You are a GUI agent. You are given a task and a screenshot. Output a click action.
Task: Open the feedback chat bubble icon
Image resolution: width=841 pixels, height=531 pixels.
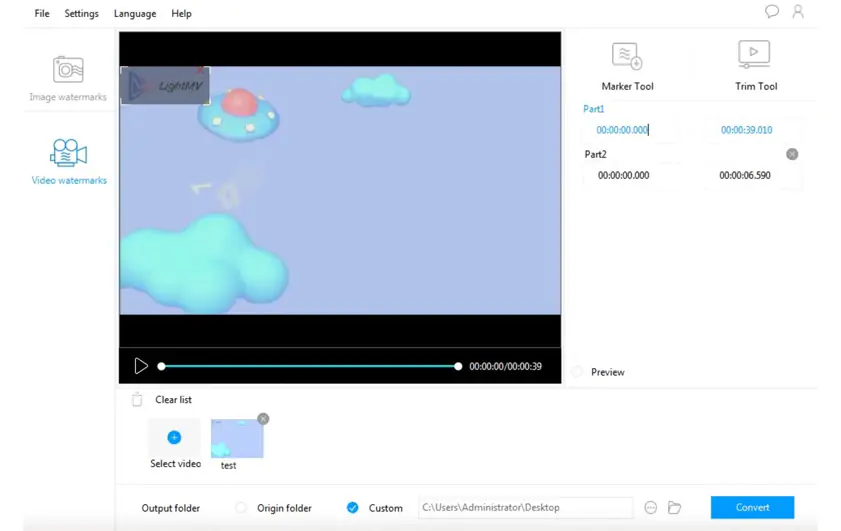coord(772,11)
